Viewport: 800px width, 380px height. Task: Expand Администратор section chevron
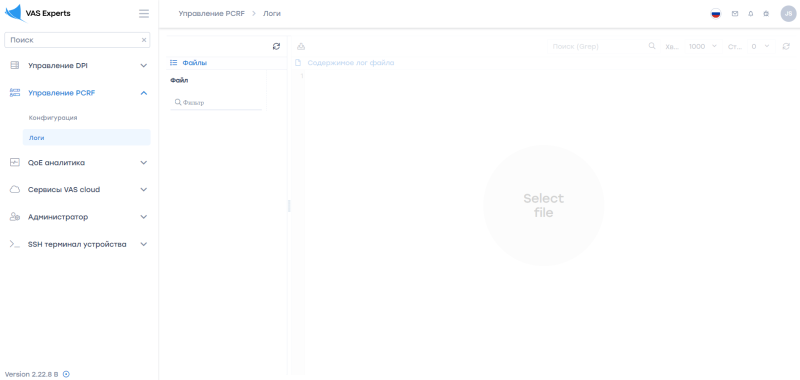[x=144, y=217]
